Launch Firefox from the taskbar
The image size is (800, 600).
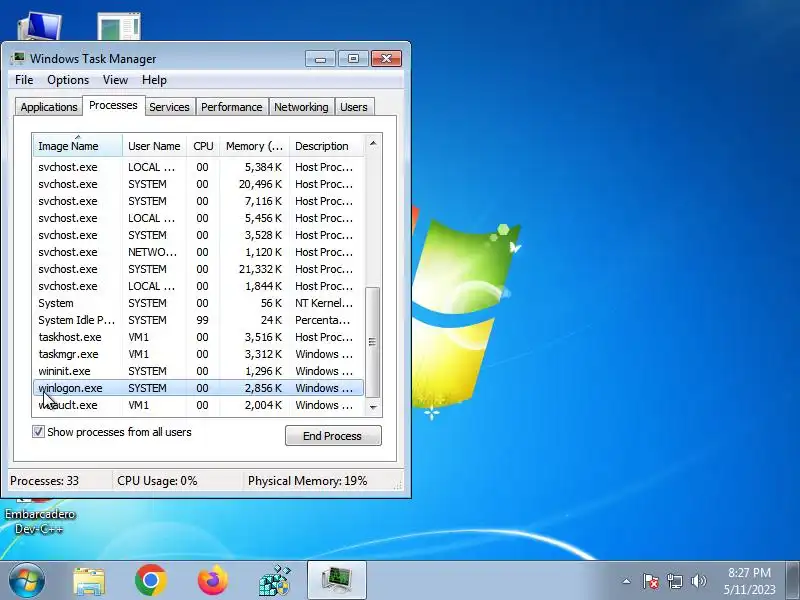pyautogui.click(x=212, y=580)
